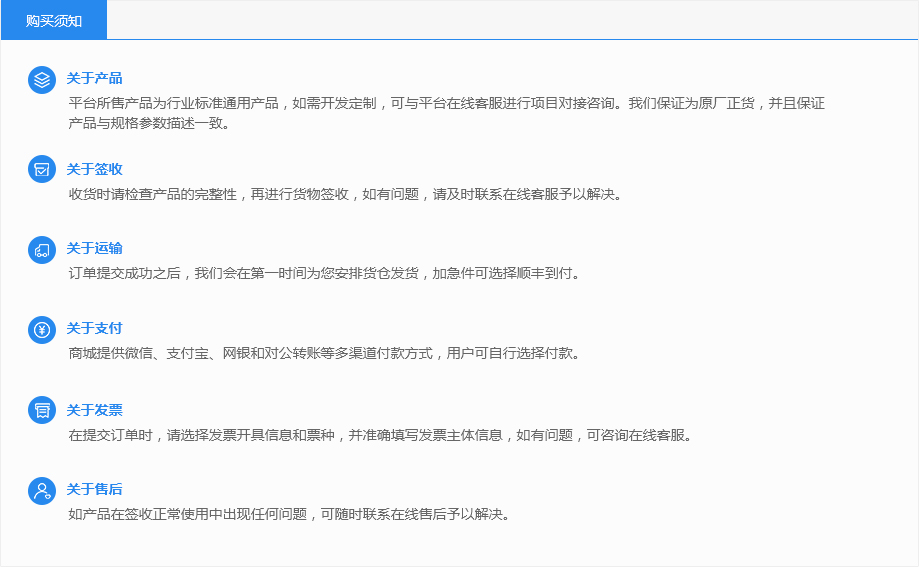Click the inbox icon beside 关于签收

click(x=41, y=170)
